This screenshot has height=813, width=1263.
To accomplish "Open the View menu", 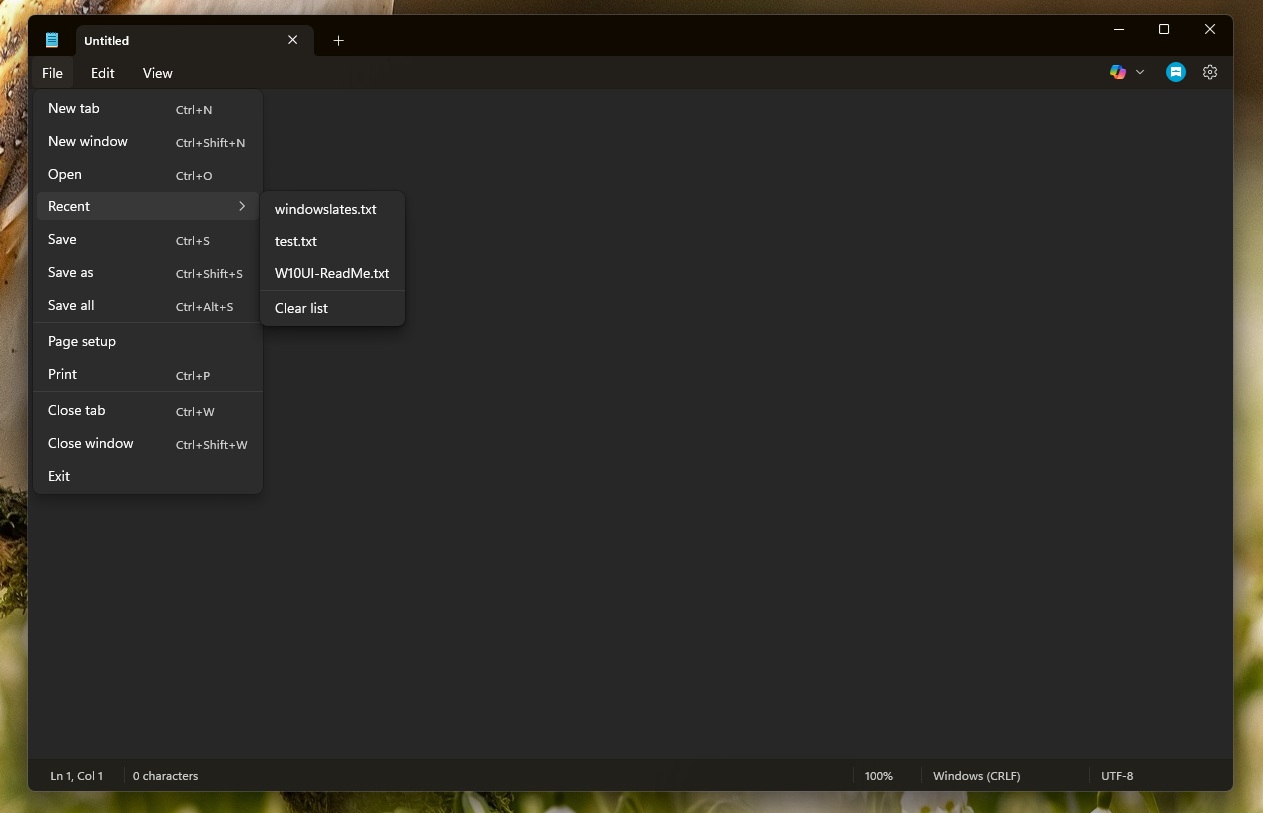I will point(157,72).
